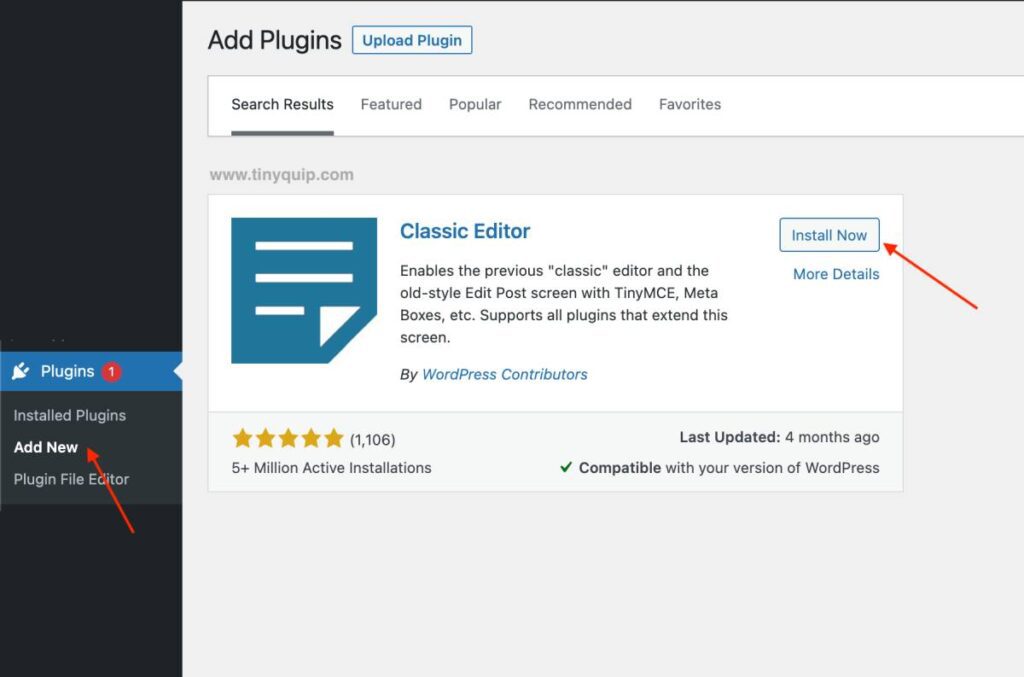Open the Featured plugins tab

pyautogui.click(x=391, y=104)
